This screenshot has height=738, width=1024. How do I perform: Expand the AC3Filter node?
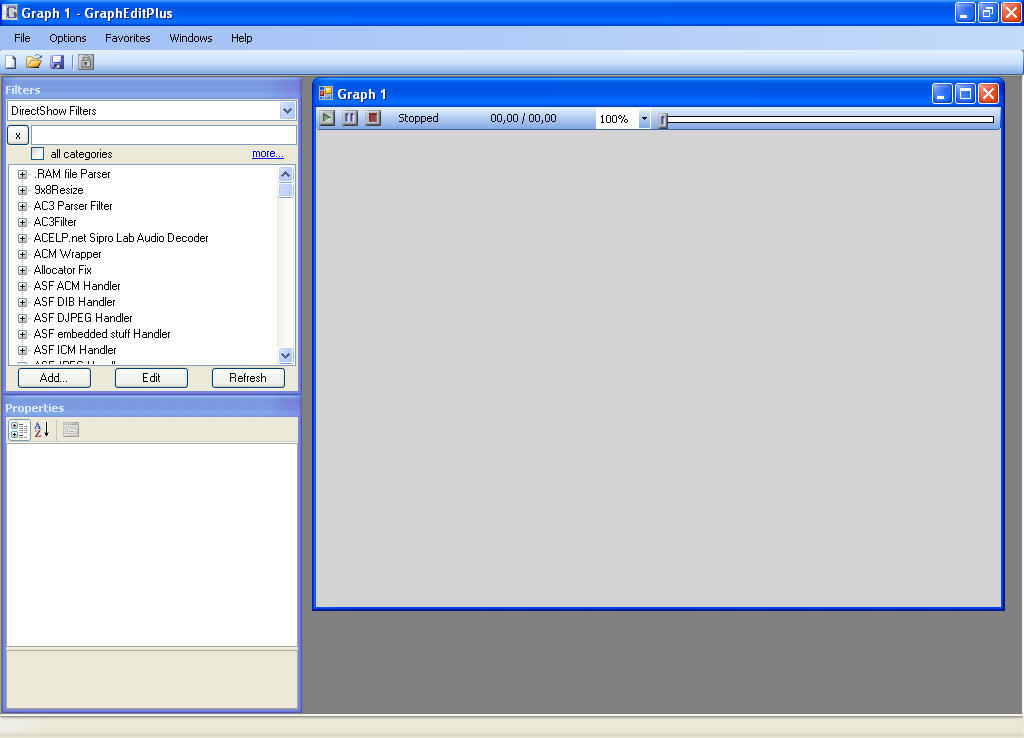pos(22,222)
